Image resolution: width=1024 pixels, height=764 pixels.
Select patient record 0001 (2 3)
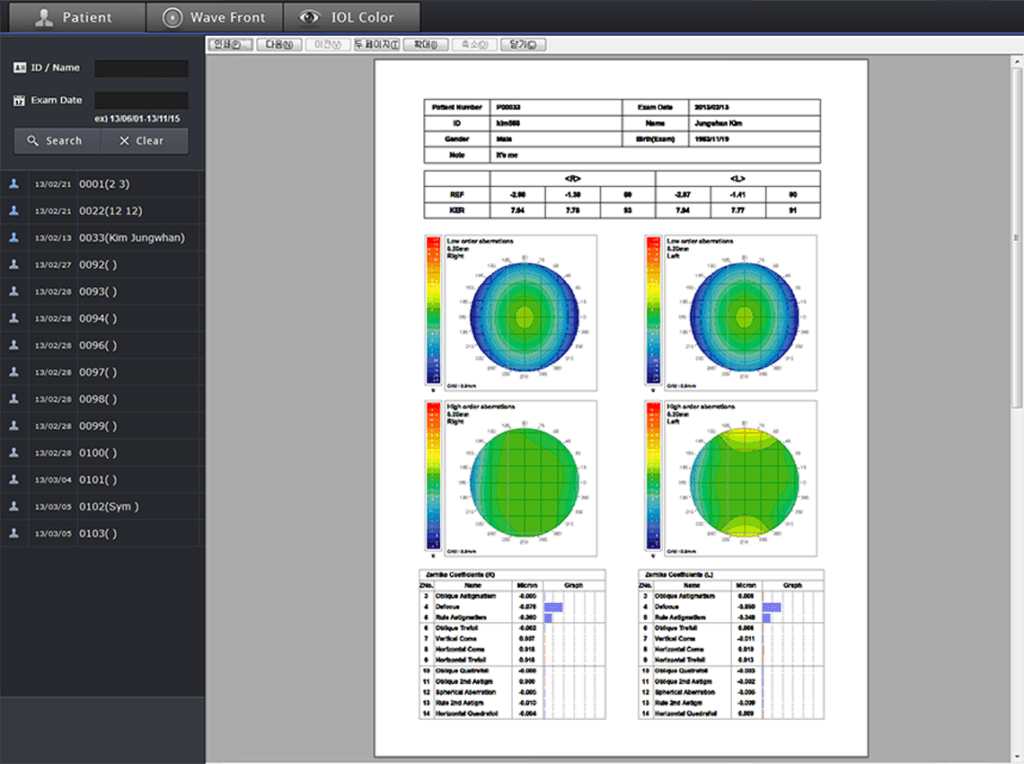[103, 184]
